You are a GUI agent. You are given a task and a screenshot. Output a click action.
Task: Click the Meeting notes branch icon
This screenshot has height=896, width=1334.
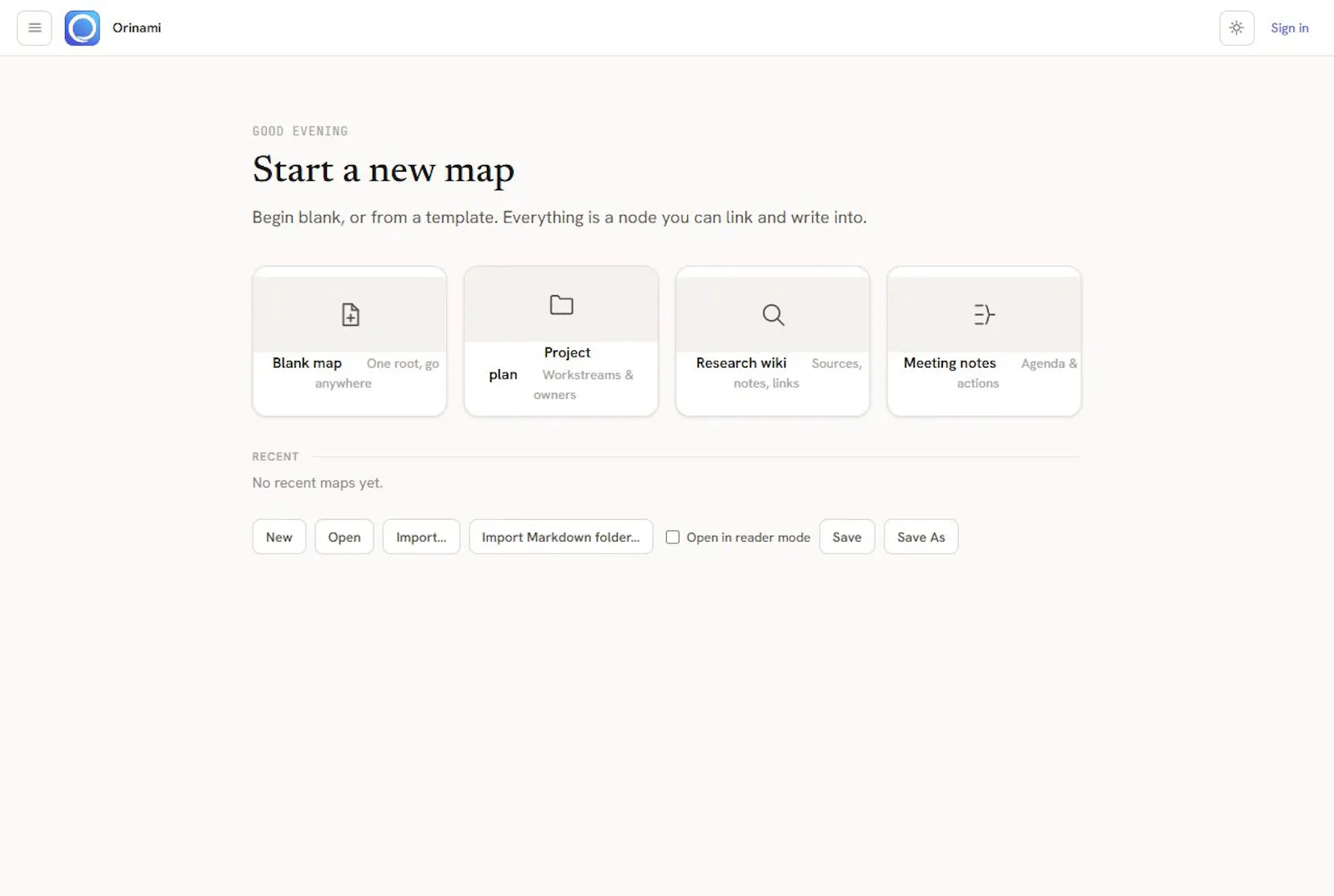click(x=984, y=314)
